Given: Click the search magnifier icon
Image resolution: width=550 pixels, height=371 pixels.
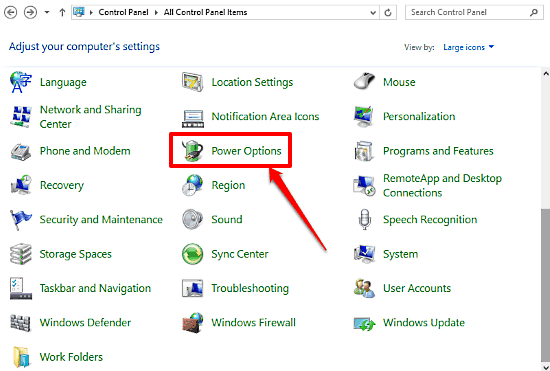Looking at the screenshot, I should click(x=534, y=13).
